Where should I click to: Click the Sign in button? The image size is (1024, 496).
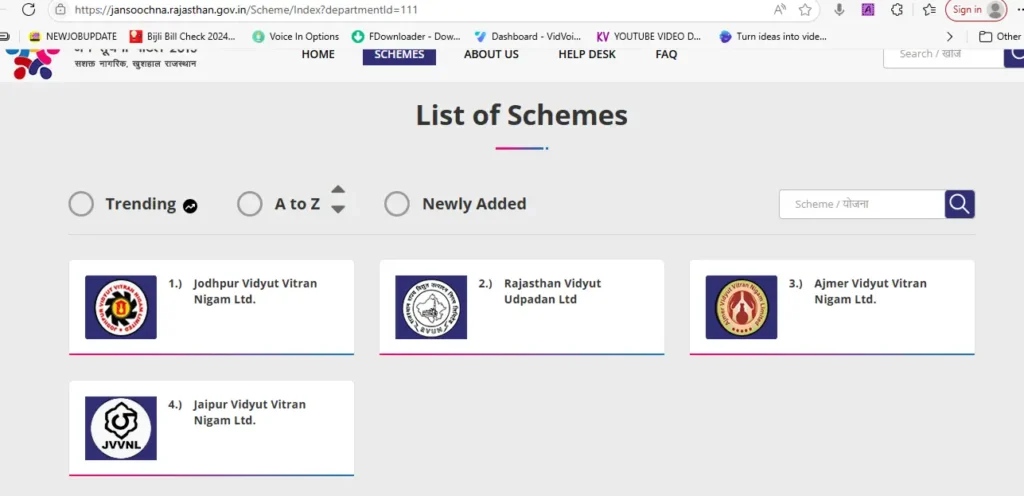click(x=976, y=10)
